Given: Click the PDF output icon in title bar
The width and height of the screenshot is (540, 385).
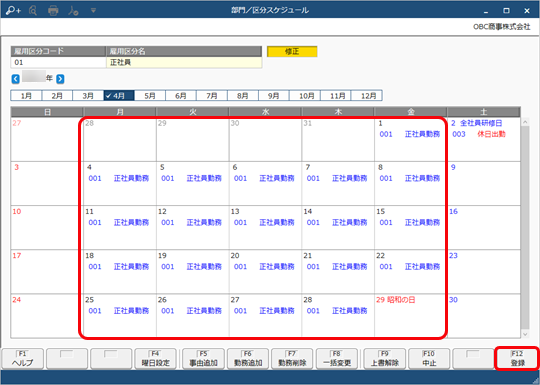Looking at the screenshot, I should [x=73, y=11].
